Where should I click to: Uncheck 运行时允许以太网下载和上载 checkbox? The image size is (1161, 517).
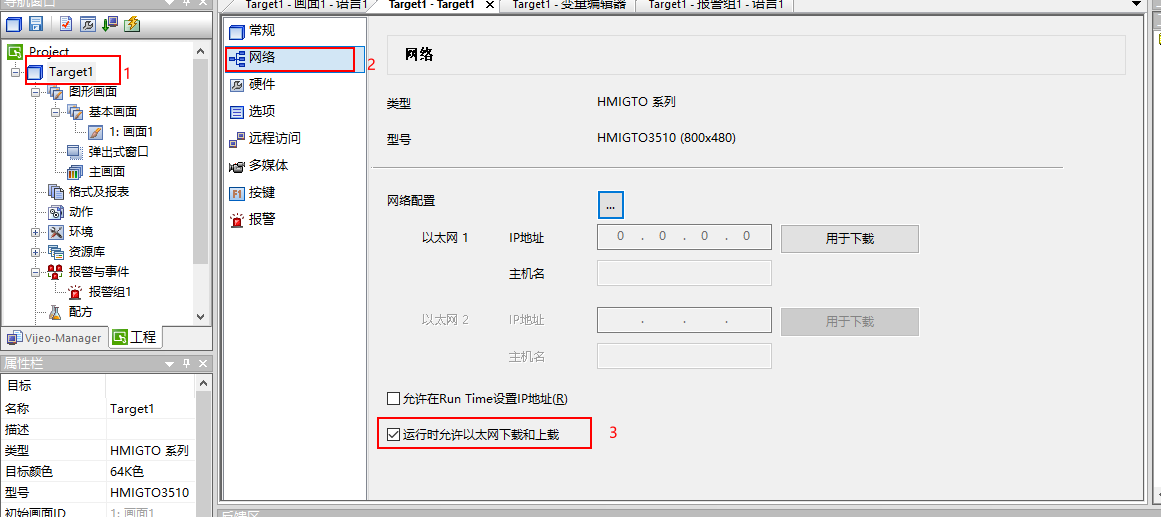(x=394, y=435)
